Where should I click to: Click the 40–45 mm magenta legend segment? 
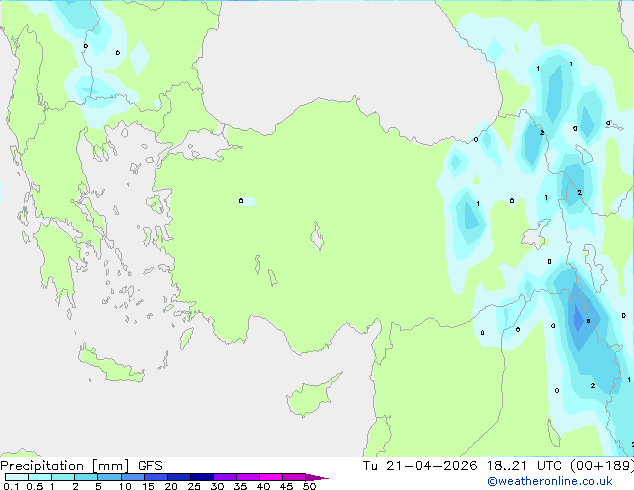(271, 477)
